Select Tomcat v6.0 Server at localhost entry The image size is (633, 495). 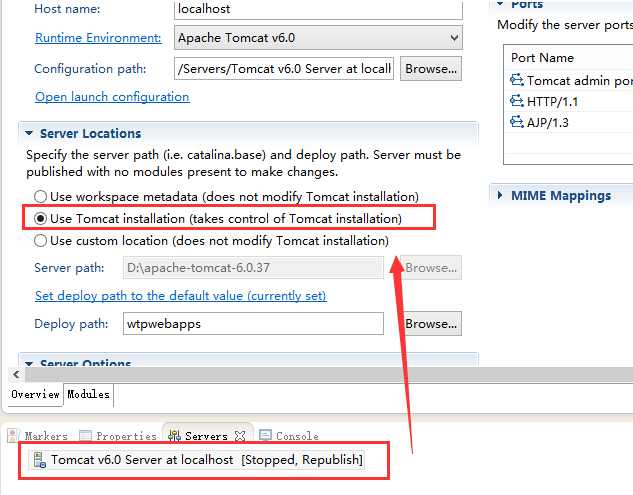tap(197, 460)
